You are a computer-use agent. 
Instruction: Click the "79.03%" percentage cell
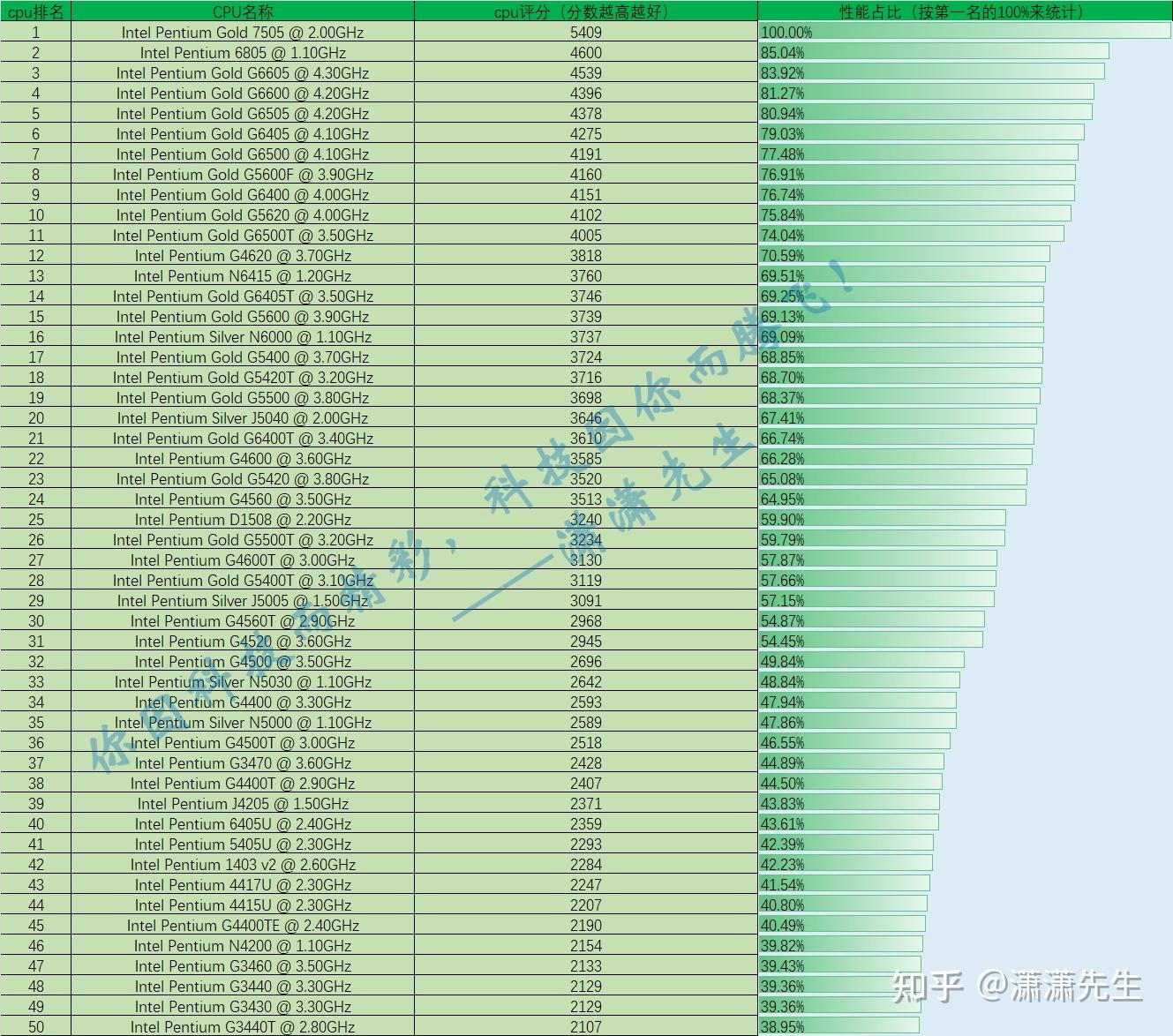[x=966, y=133]
